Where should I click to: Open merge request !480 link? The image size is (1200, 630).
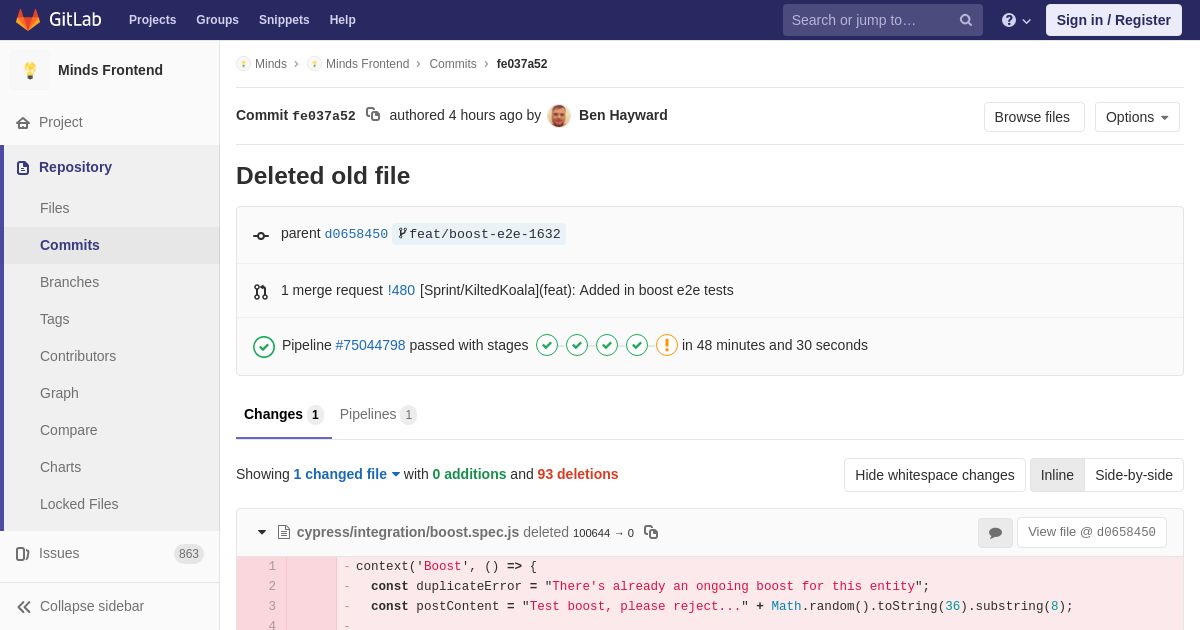[401, 290]
